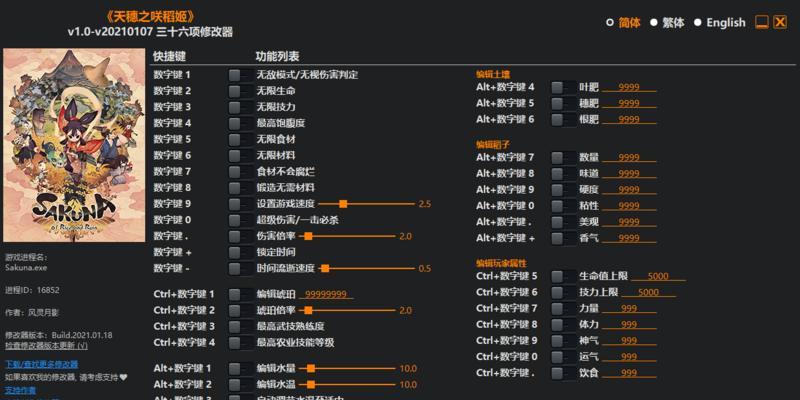
Task: Enable 锻造无需材料 toggle
Action: (240, 188)
